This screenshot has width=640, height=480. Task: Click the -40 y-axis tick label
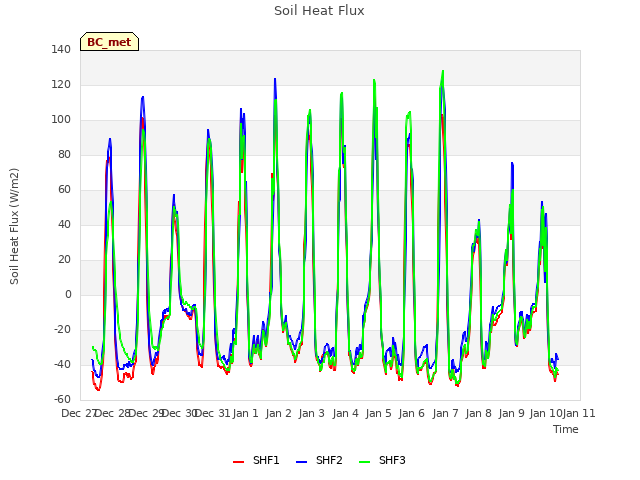pyautogui.click(x=62, y=364)
